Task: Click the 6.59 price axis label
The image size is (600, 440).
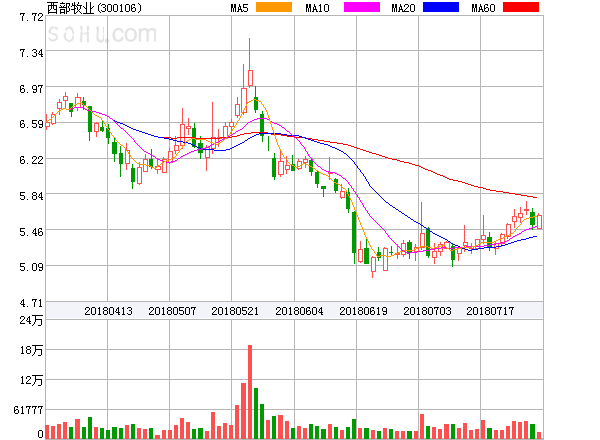Action: (31, 124)
